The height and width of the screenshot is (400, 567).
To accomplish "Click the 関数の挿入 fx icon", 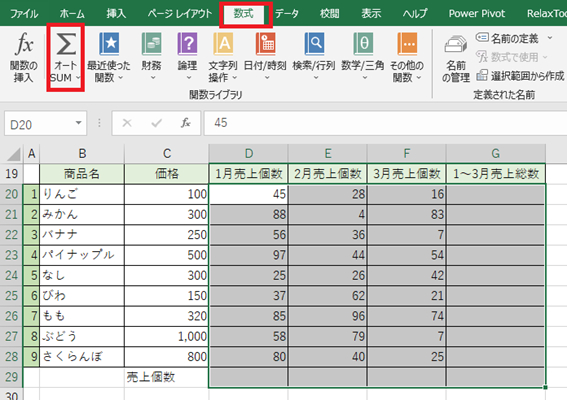I will [x=24, y=43].
